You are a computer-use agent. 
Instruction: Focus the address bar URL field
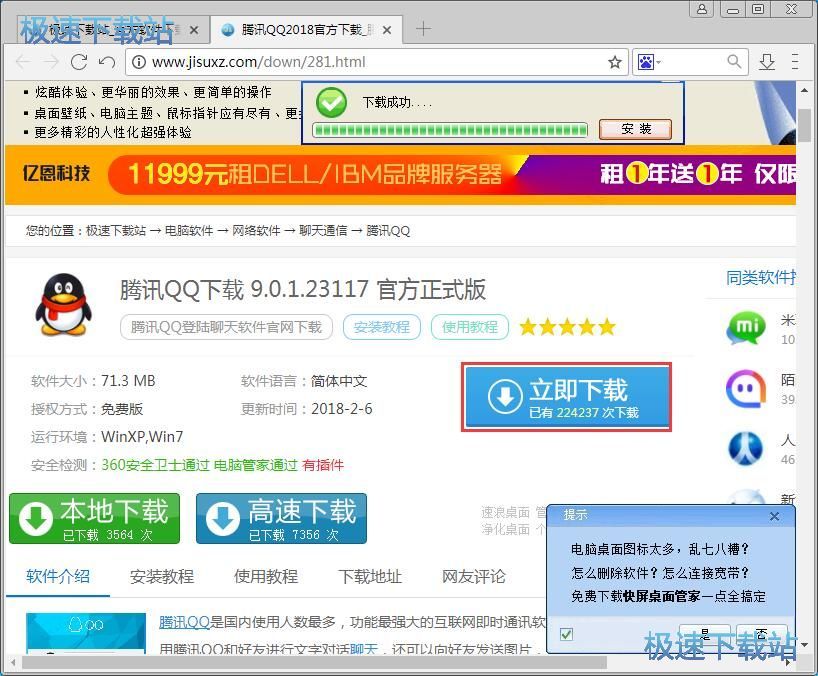(378, 62)
